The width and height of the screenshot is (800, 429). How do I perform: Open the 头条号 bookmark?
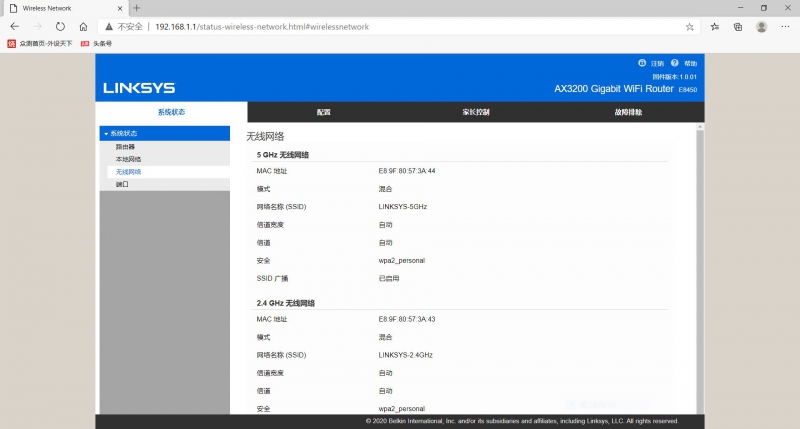tap(96, 43)
